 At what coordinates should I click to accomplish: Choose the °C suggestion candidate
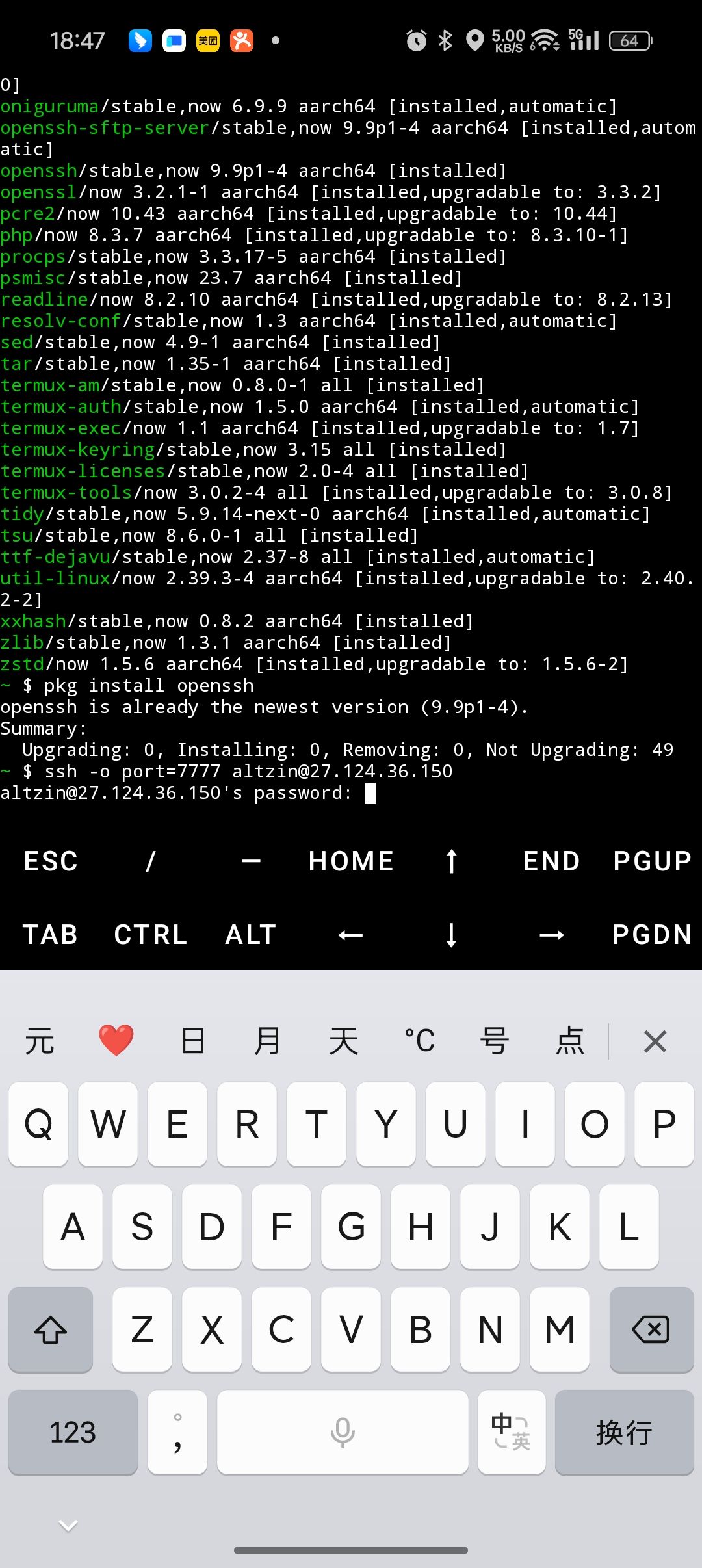419,1041
